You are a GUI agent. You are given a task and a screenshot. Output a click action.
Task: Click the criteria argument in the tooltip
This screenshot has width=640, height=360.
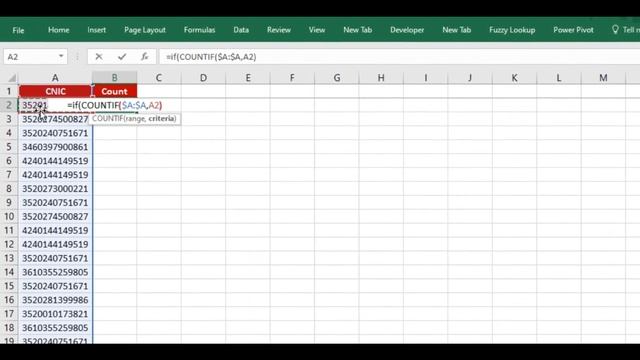[x=162, y=119]
